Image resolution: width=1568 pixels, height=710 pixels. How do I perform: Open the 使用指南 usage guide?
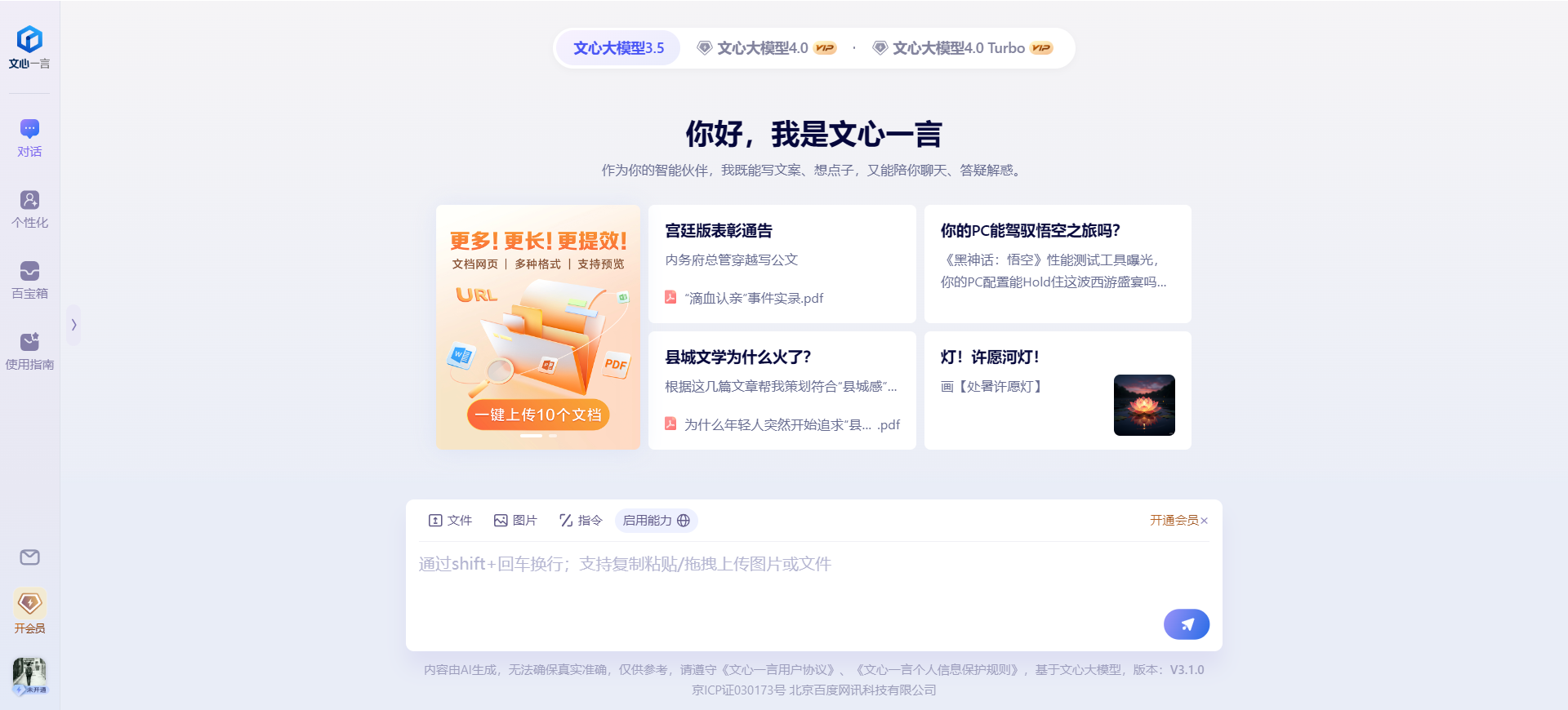tap(29, 351)
